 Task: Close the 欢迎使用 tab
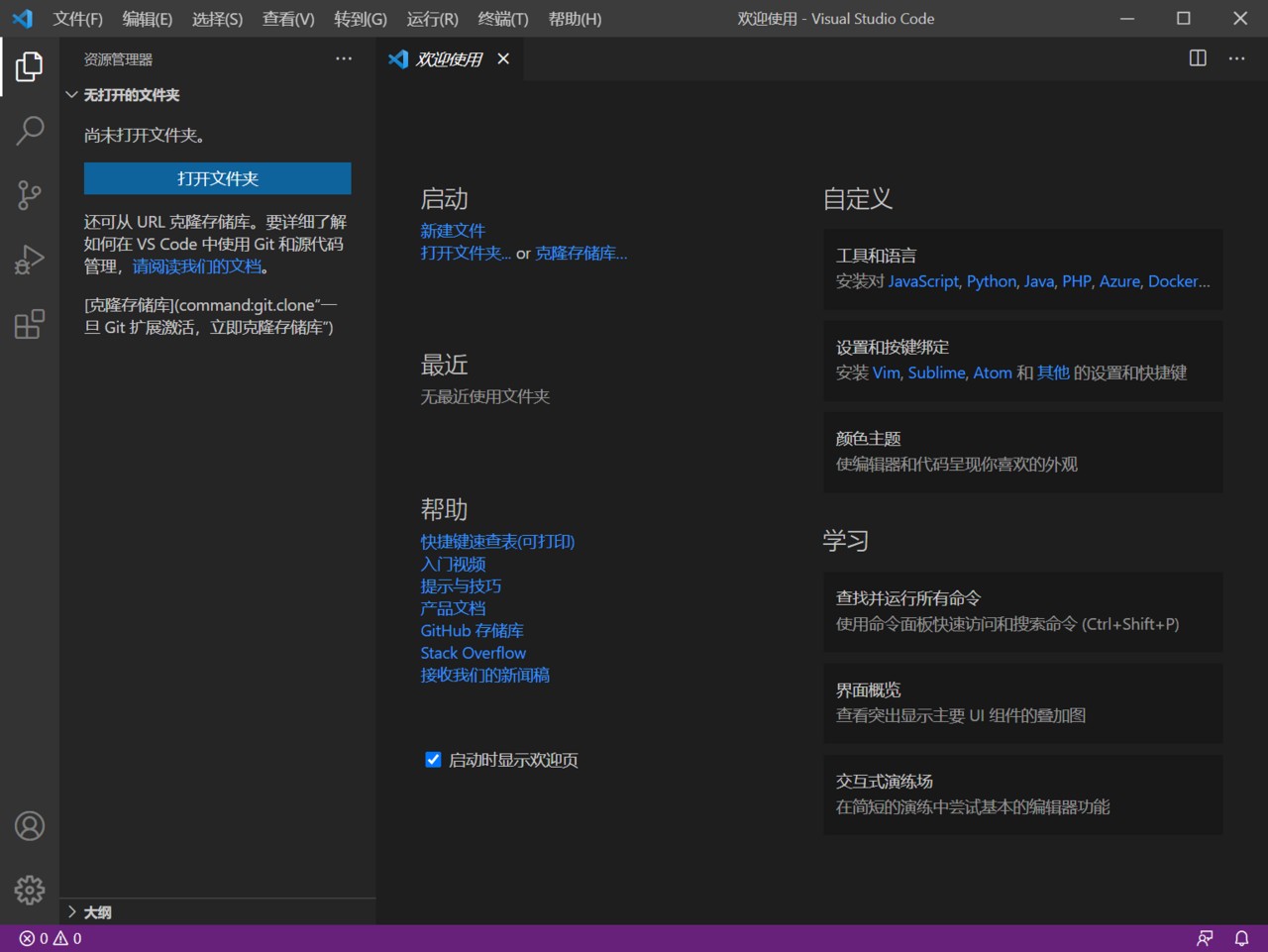[503, 59]
